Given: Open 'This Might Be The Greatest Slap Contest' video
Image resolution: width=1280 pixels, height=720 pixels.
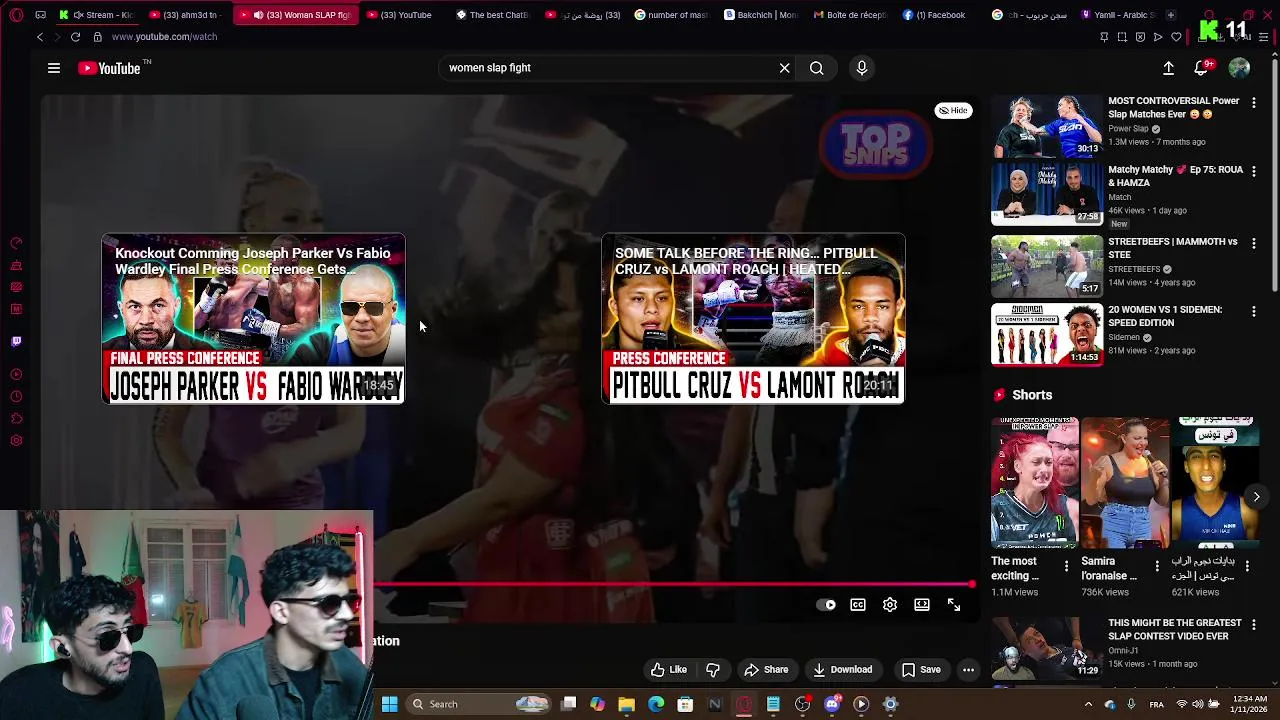Looking at the screenshot, I should (1047, 647).
